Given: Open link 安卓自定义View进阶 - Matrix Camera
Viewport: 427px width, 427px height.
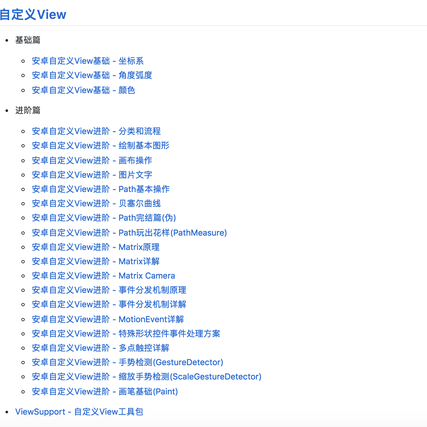Looking at the screenshot, I should coord(103,276).
